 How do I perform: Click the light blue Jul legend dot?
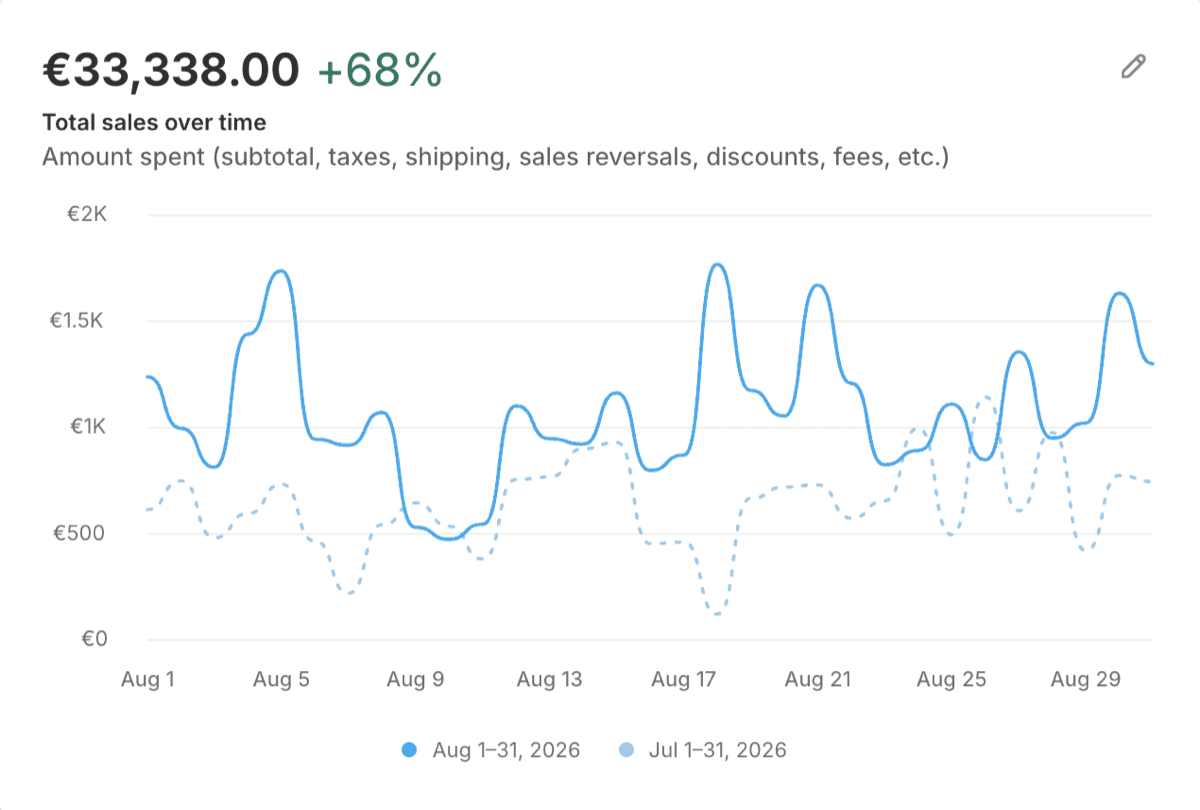coord(626,750)
